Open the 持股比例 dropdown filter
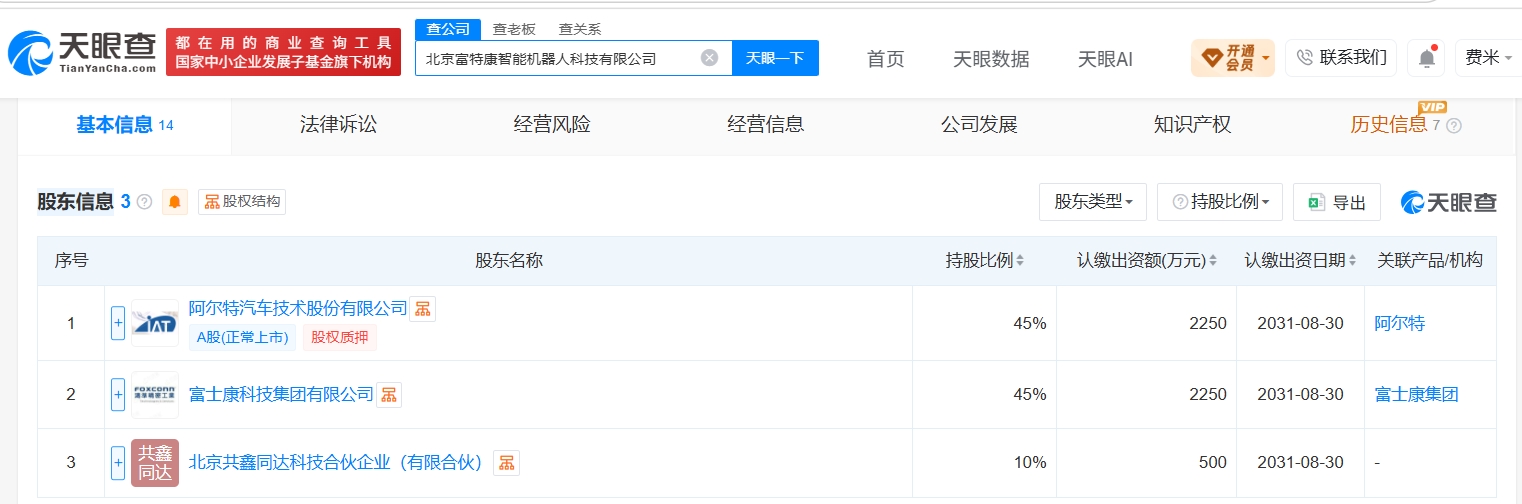 click(x=1219, y=202)
